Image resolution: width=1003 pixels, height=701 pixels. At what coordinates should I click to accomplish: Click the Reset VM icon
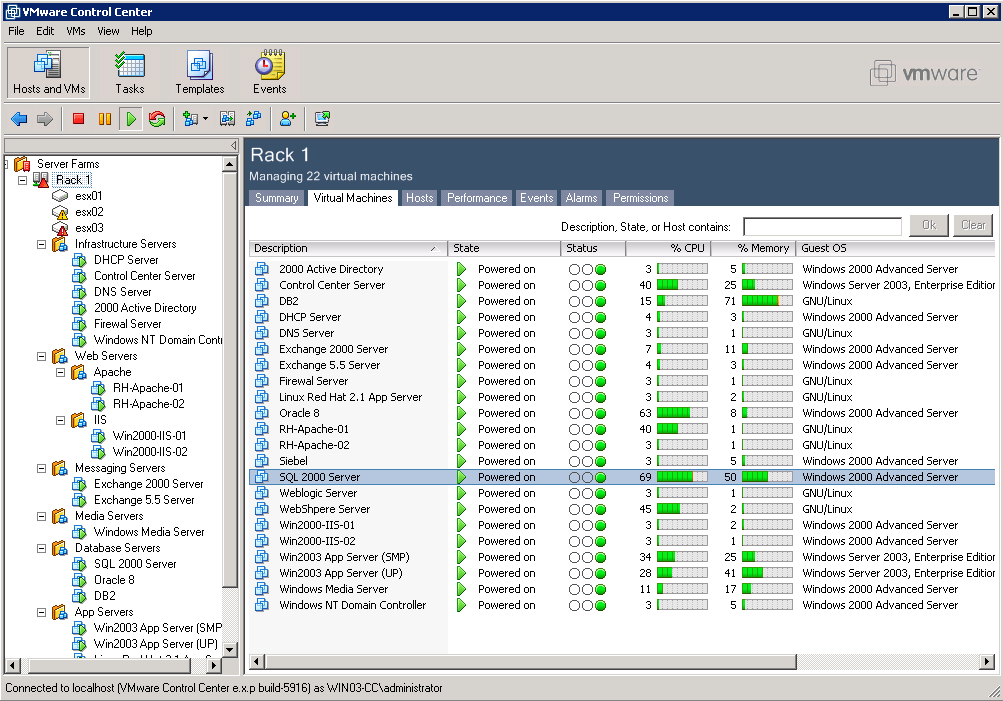(157, 119)
